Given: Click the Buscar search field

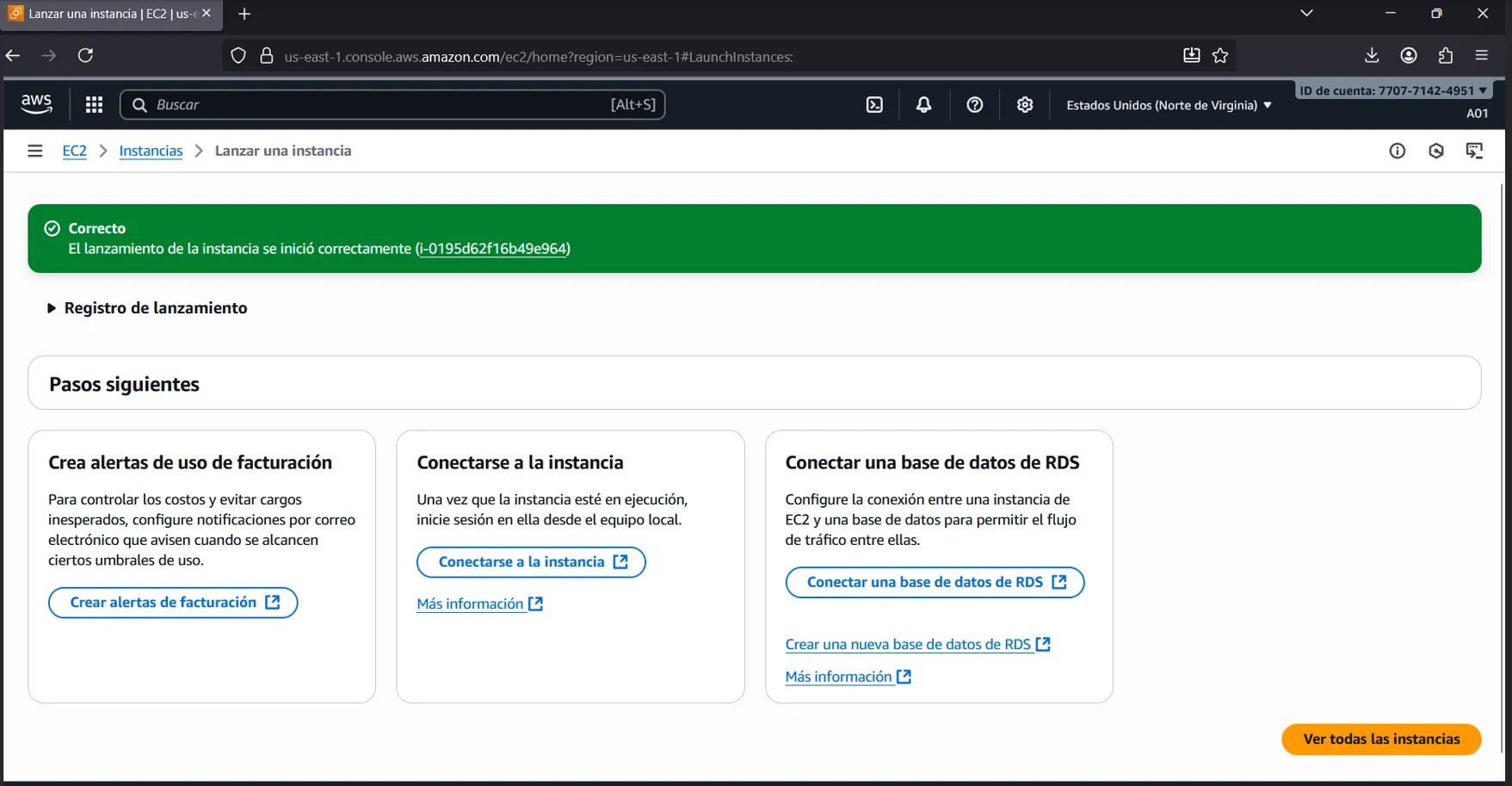Looking at the screenshot, I should (x=379, y=105).
